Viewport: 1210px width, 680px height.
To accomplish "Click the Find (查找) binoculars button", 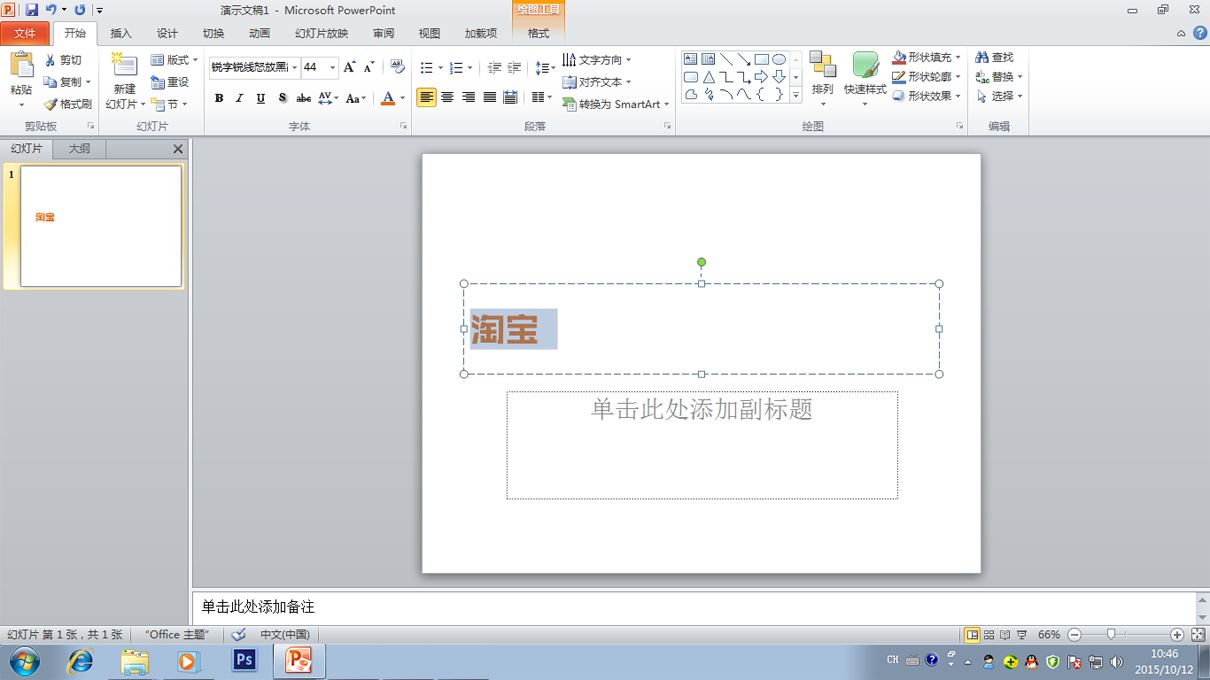I will pos(995,58).
